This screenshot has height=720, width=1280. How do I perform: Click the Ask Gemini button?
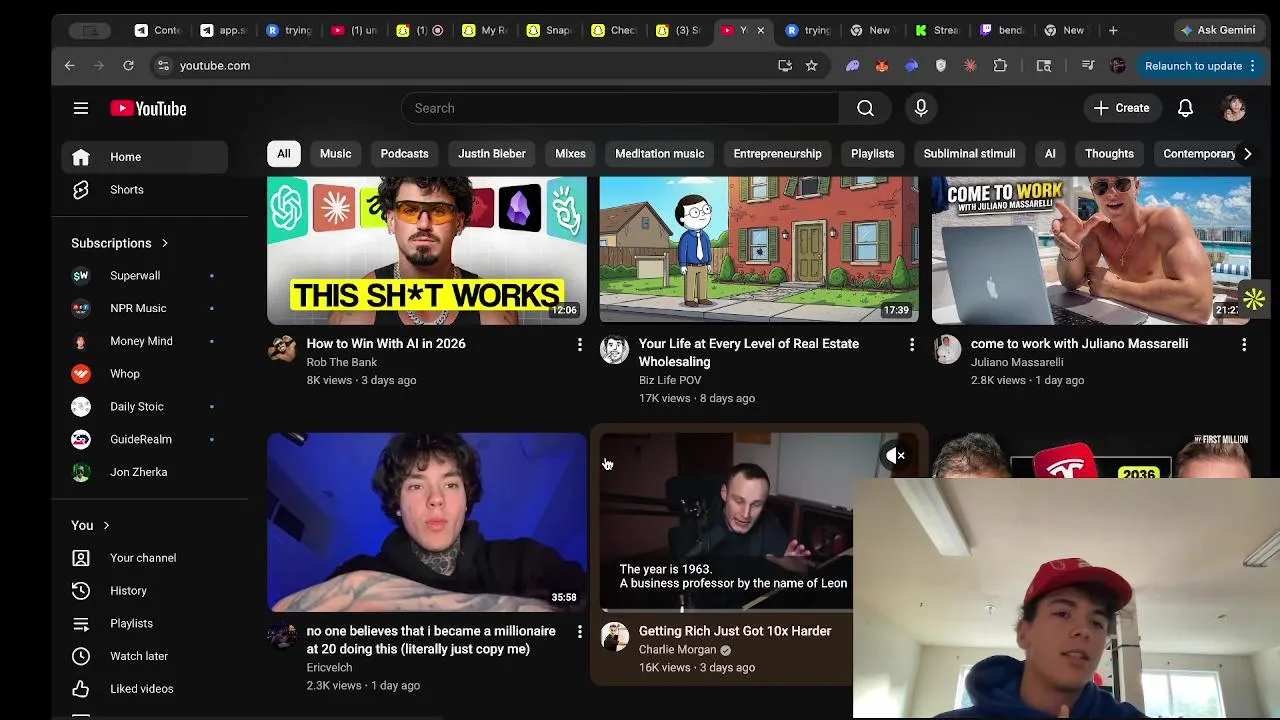coord(1217,30)
